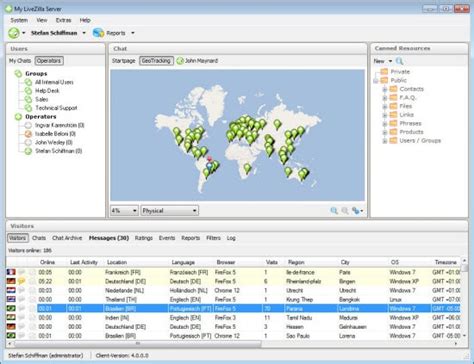
Task: Switch to the Visitors tab
Action: tap(18, 238)
